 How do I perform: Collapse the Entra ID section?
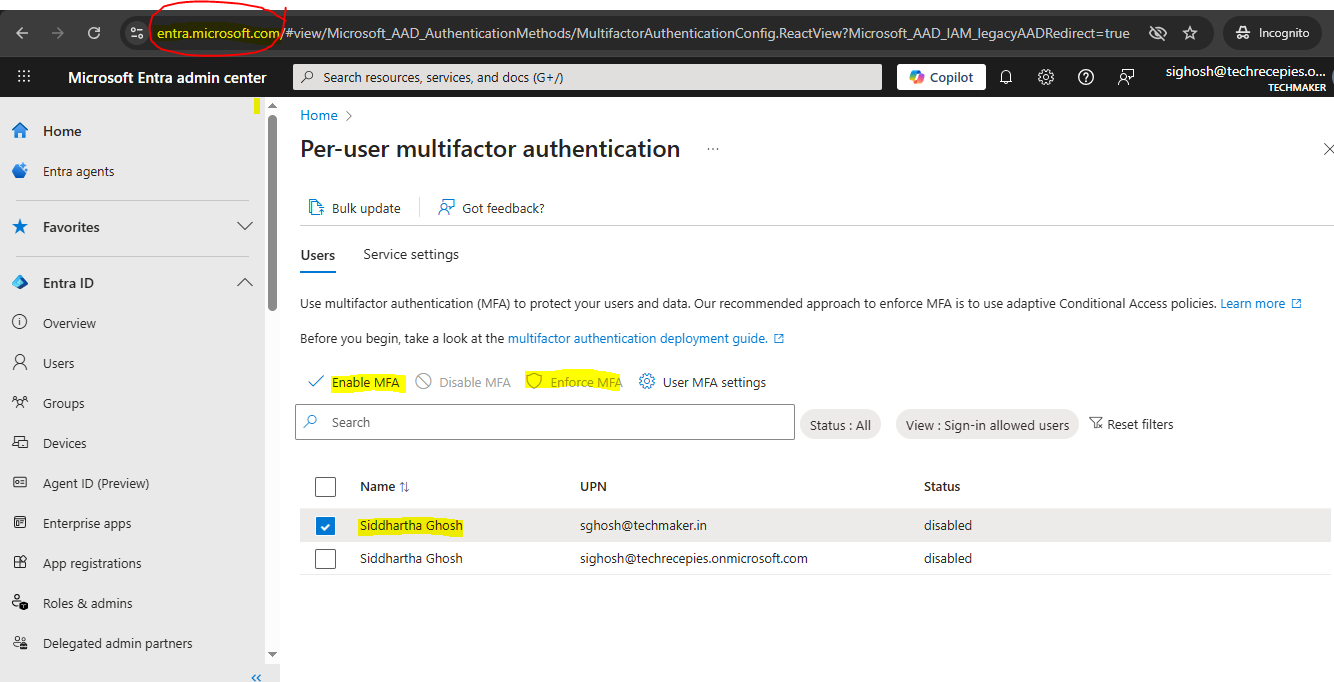pyautogui.click(x=245, y=283)
